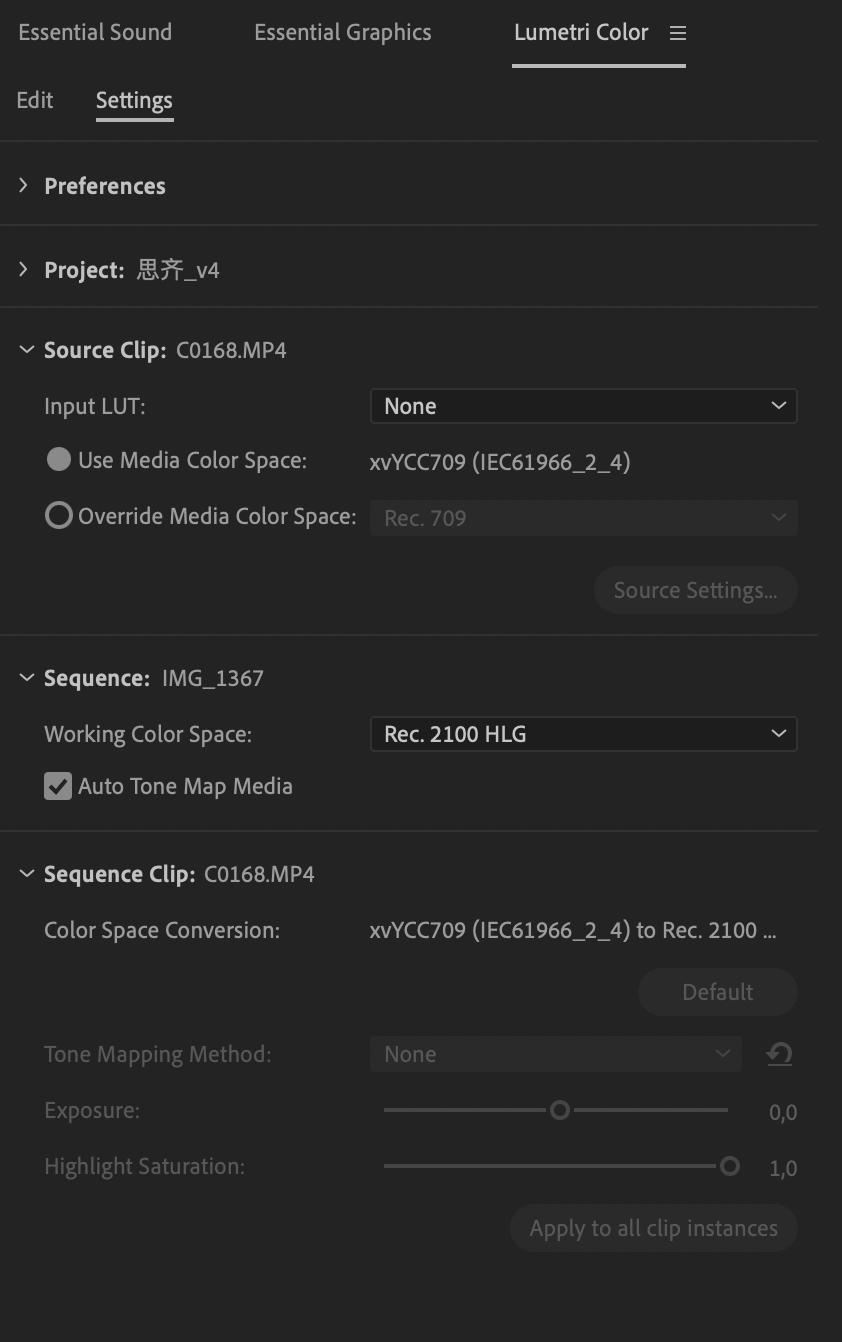Image resolution: width=842 pixels, height=1342 pixels.
Task: Click the Default conversion button
Action: (717, 991)
